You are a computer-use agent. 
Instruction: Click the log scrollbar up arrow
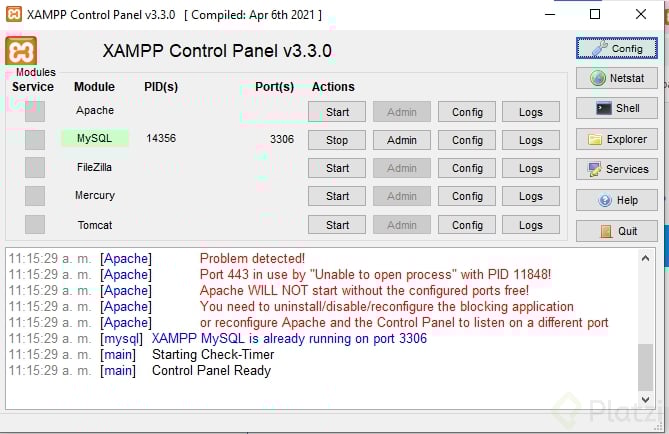pos(646,258)
